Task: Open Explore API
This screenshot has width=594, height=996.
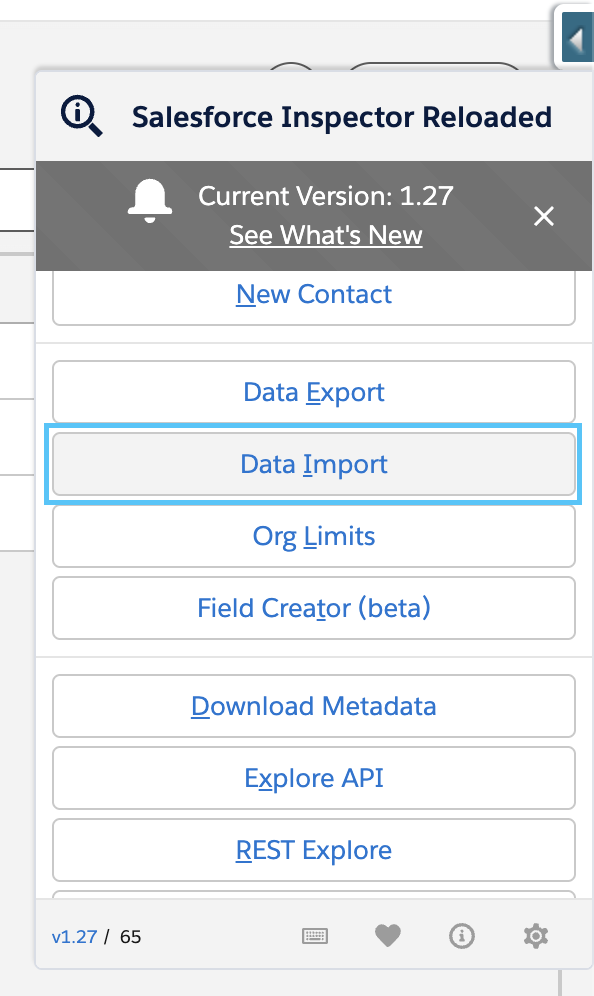Action: 314,778
